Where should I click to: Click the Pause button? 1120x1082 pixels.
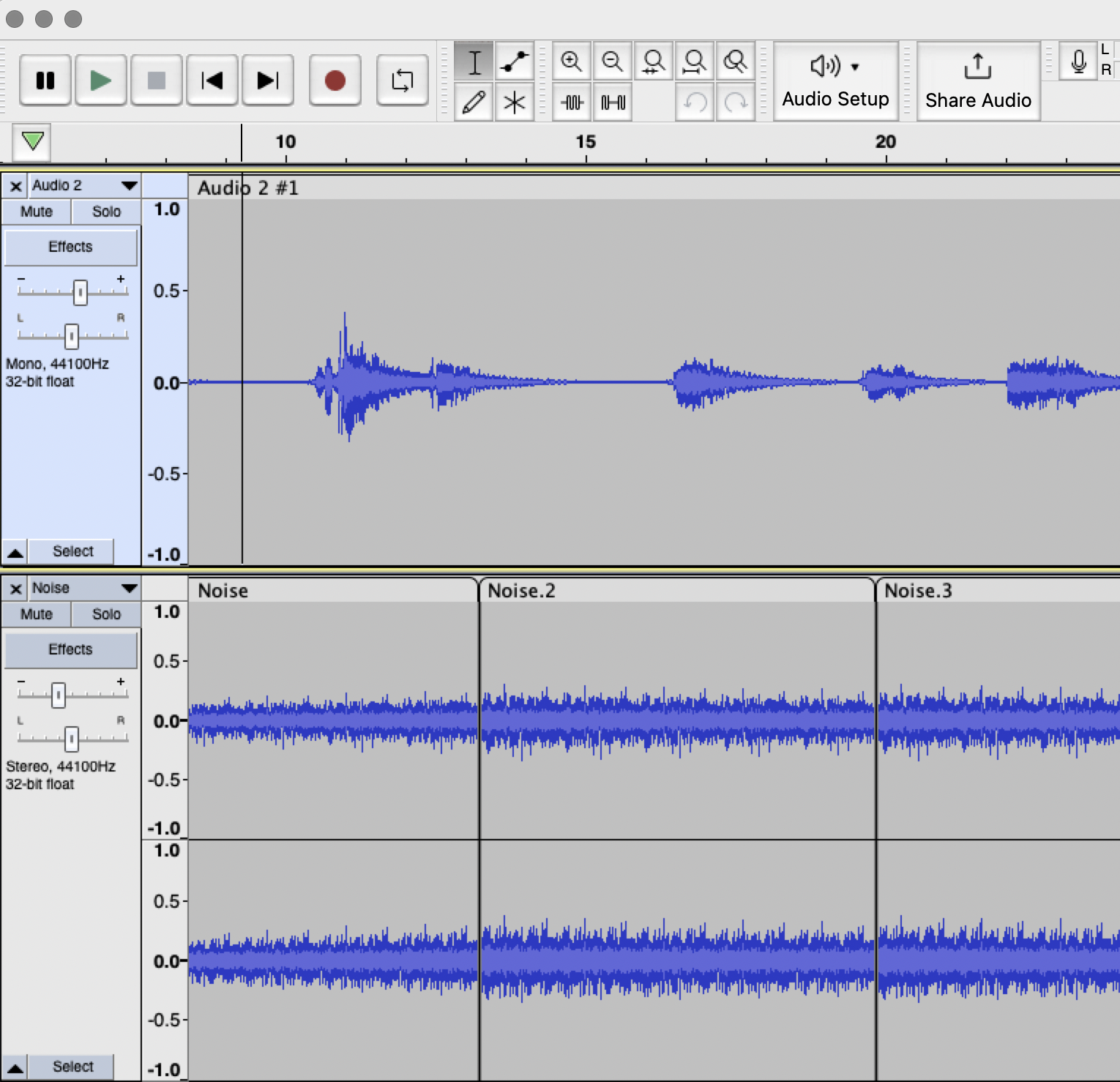click(x=45, y=81)
